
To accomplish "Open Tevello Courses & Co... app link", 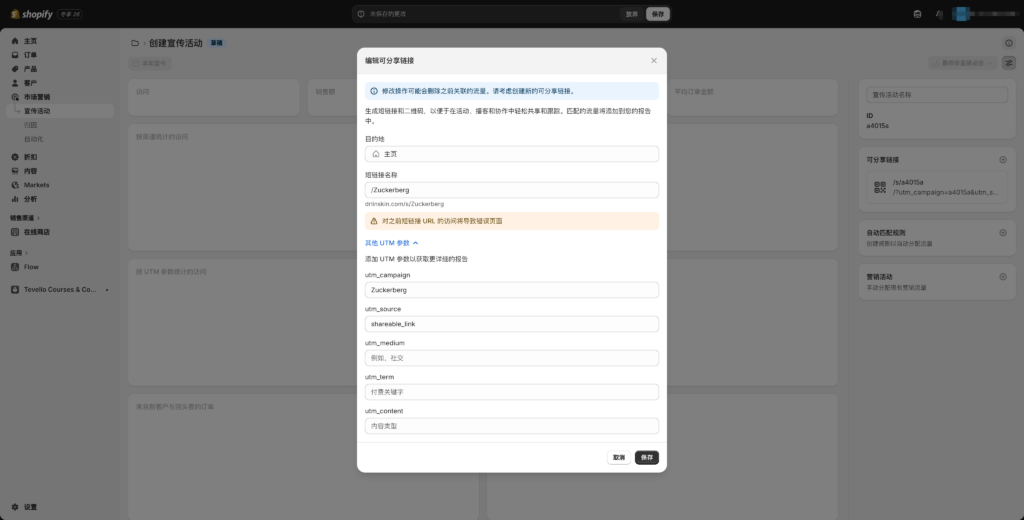I will (x=60, y=289).
